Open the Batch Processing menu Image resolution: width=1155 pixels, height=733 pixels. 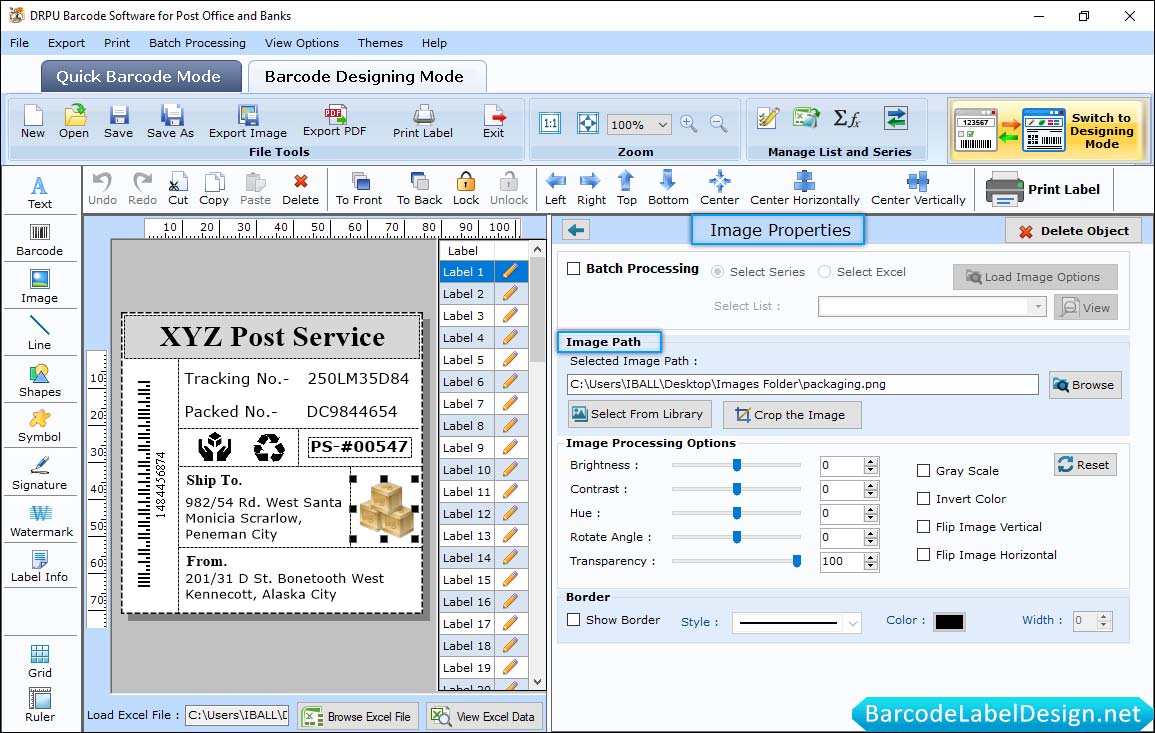[x=197, y=43]
